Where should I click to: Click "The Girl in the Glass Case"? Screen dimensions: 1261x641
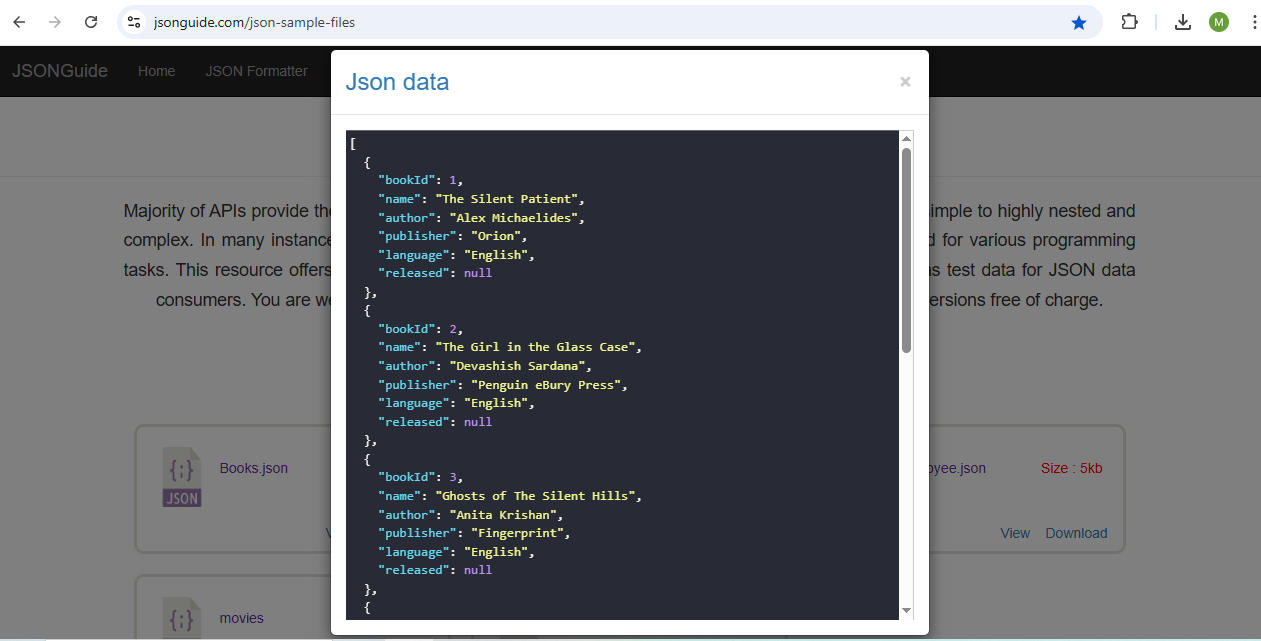[538, 347]
